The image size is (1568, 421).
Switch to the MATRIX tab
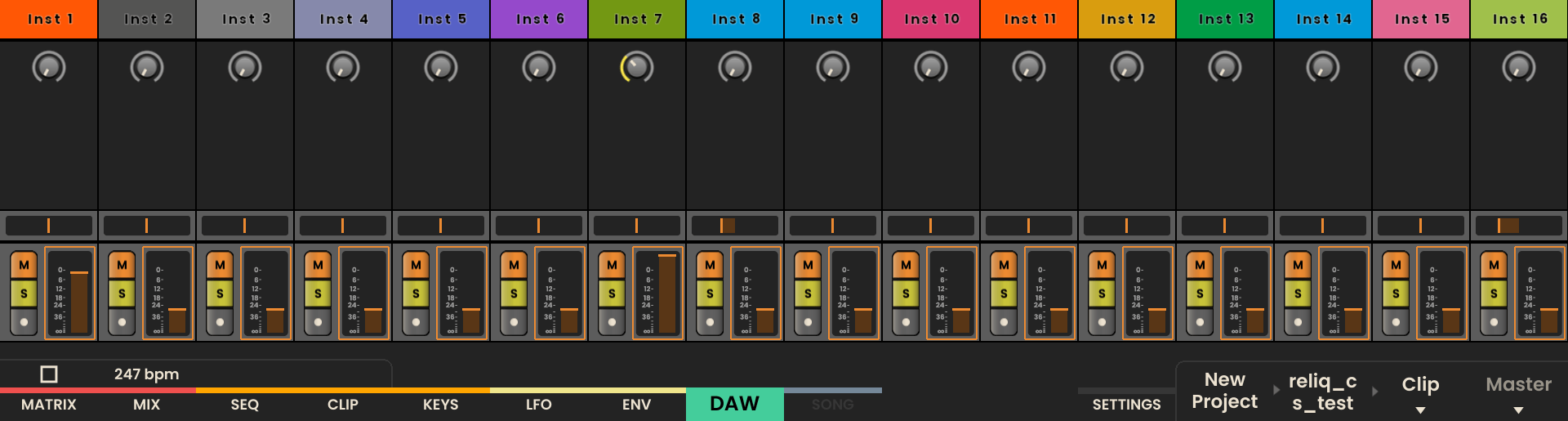(x=49, y=405)
